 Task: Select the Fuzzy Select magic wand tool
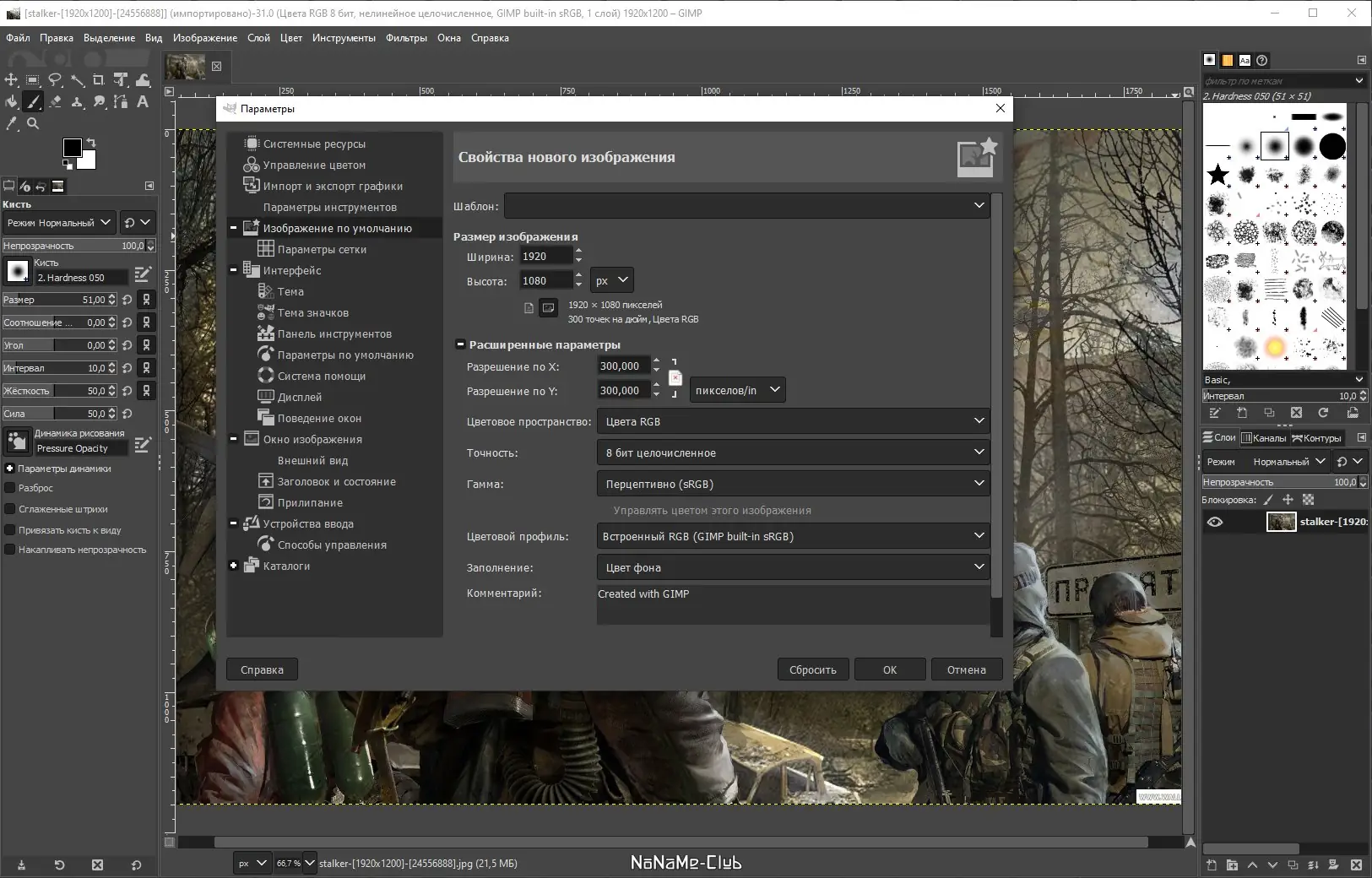[77, 79]
